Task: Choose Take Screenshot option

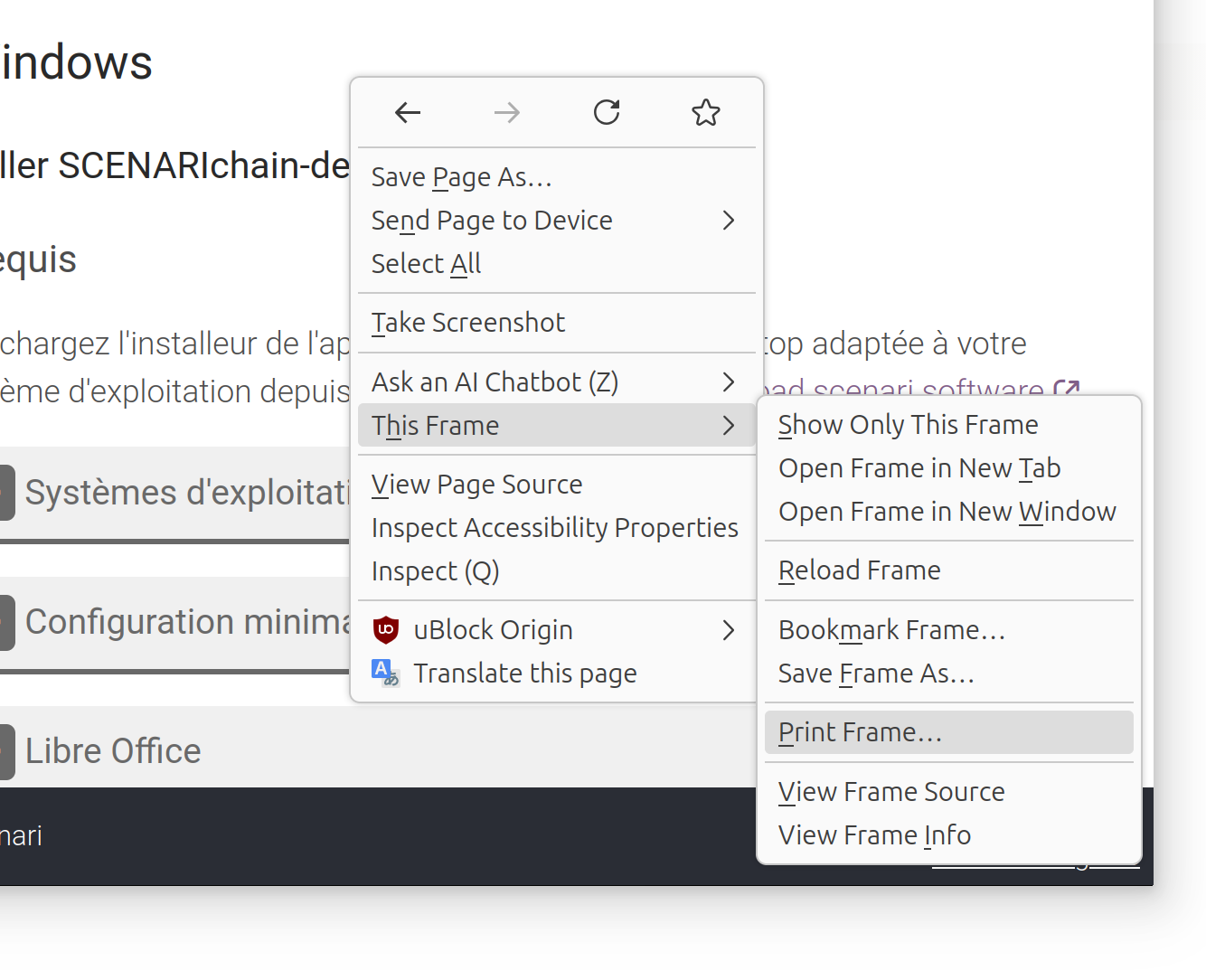Action: 468,323
